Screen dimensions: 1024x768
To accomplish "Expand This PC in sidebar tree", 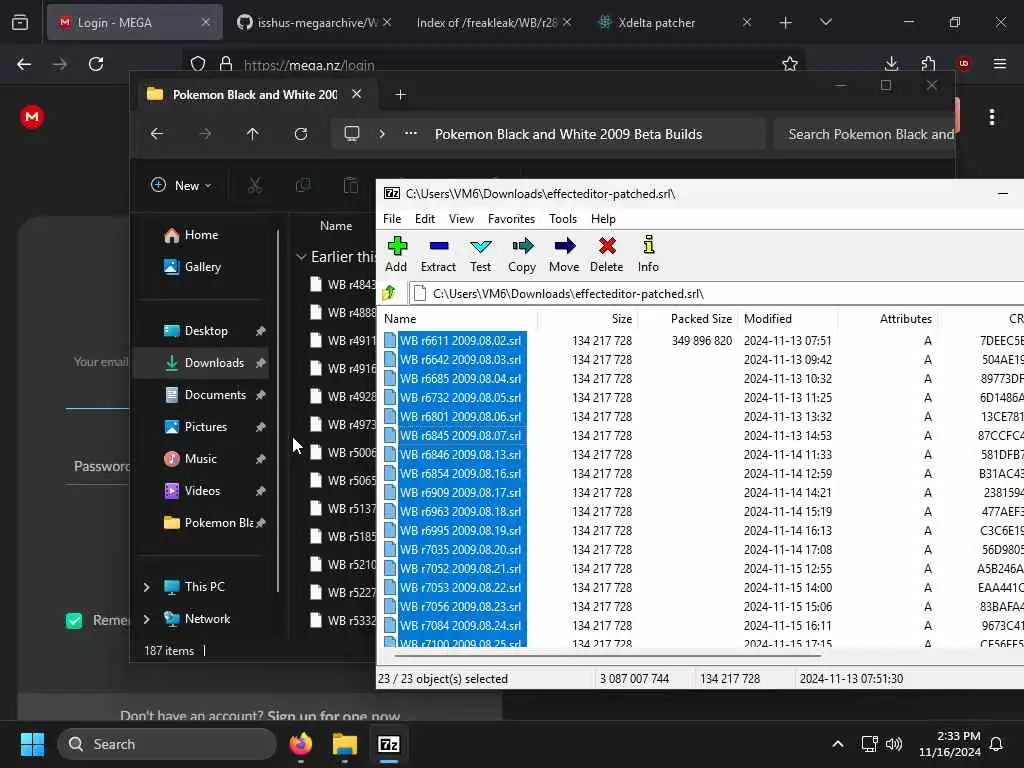I will click(x=147, y=587).
